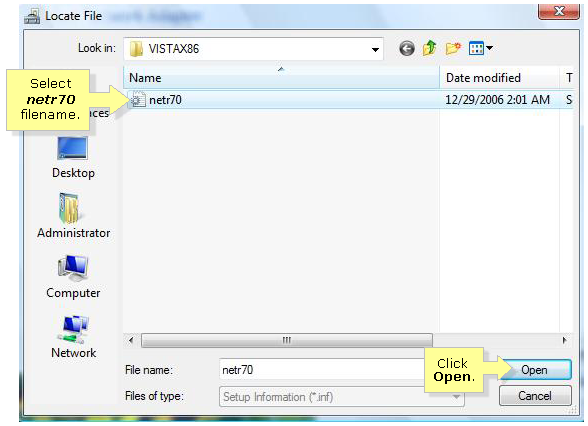
Task: Create a new folder using the toolbar icon
Action: 453,48
